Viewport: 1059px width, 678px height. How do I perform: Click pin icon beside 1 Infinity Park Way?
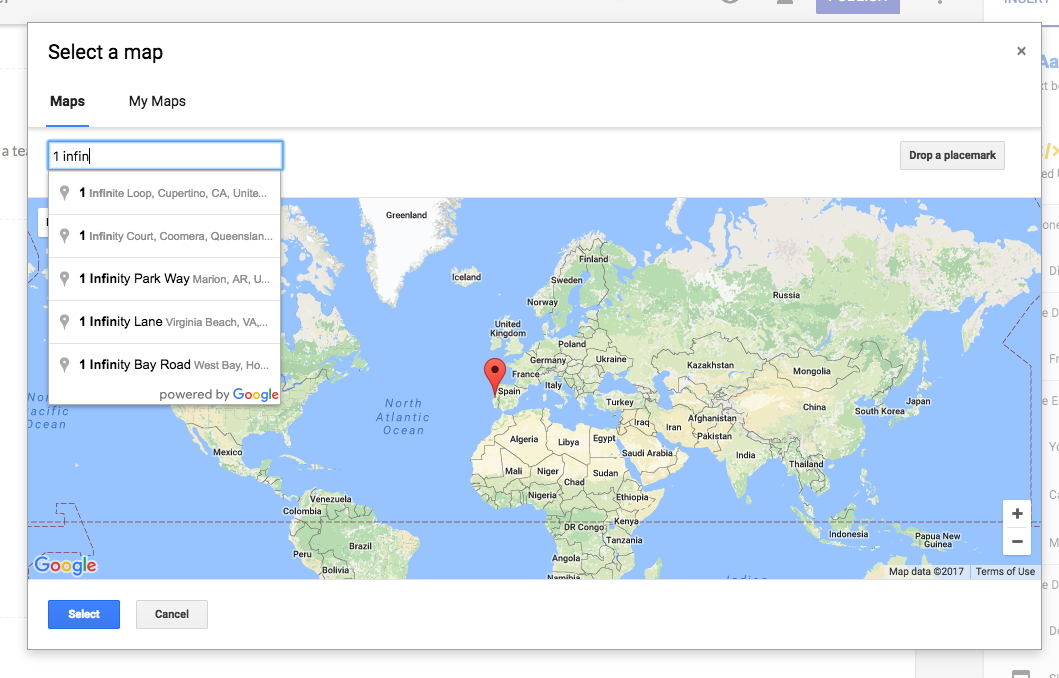click(65, 279)
